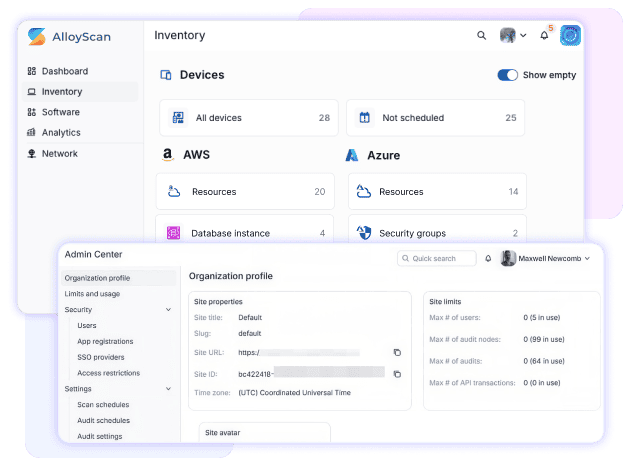Click the Database instance purple icon

tap(173, 233)
